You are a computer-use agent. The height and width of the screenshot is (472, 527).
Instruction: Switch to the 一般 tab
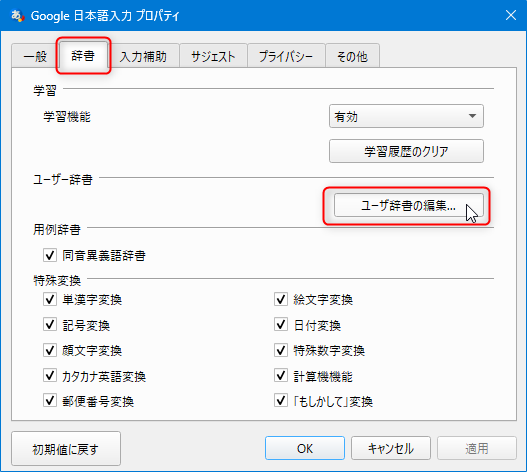coord(35,56)
